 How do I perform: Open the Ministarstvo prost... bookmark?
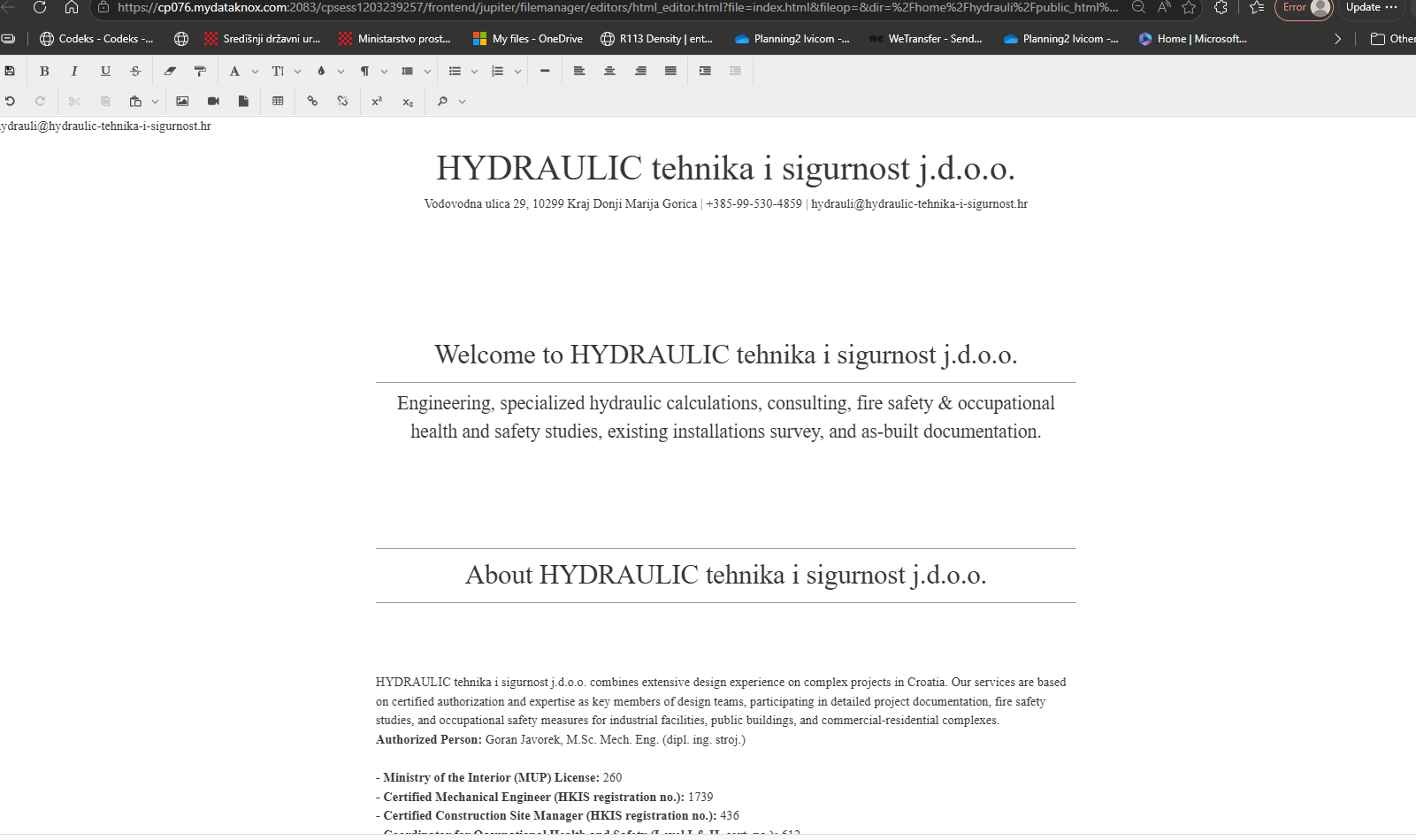(x=394, y=39)
